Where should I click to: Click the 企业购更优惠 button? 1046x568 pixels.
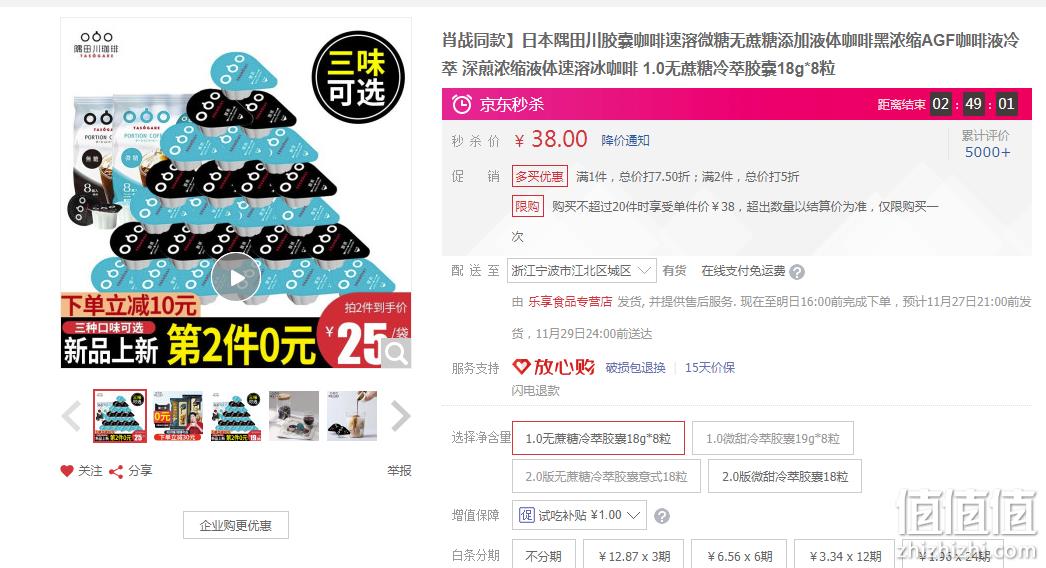(x=236, y=525)
